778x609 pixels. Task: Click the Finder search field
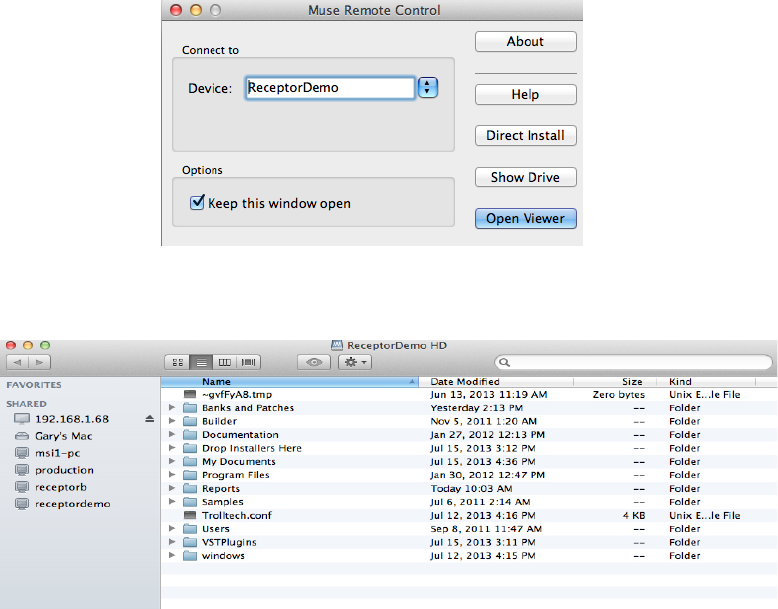(634, 362)
